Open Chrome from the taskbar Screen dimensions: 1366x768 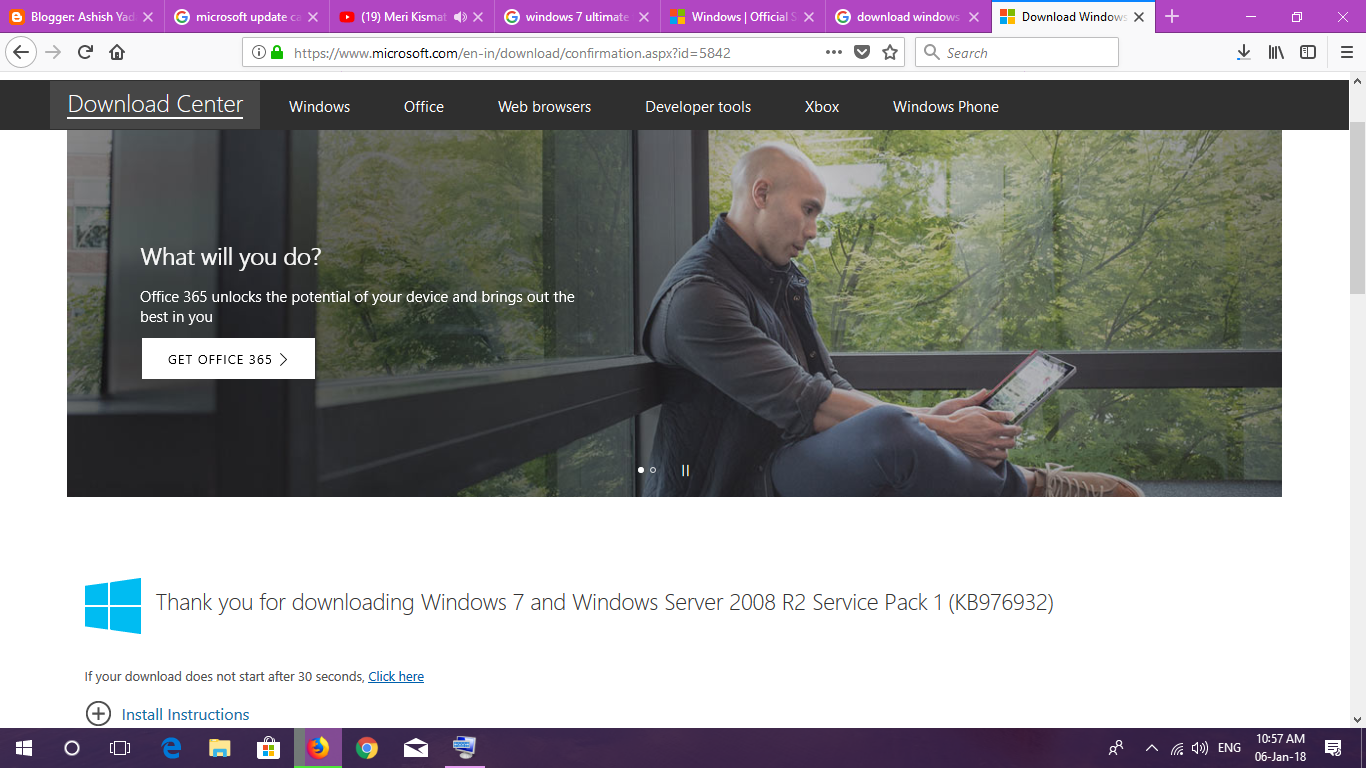pos(367,748)
